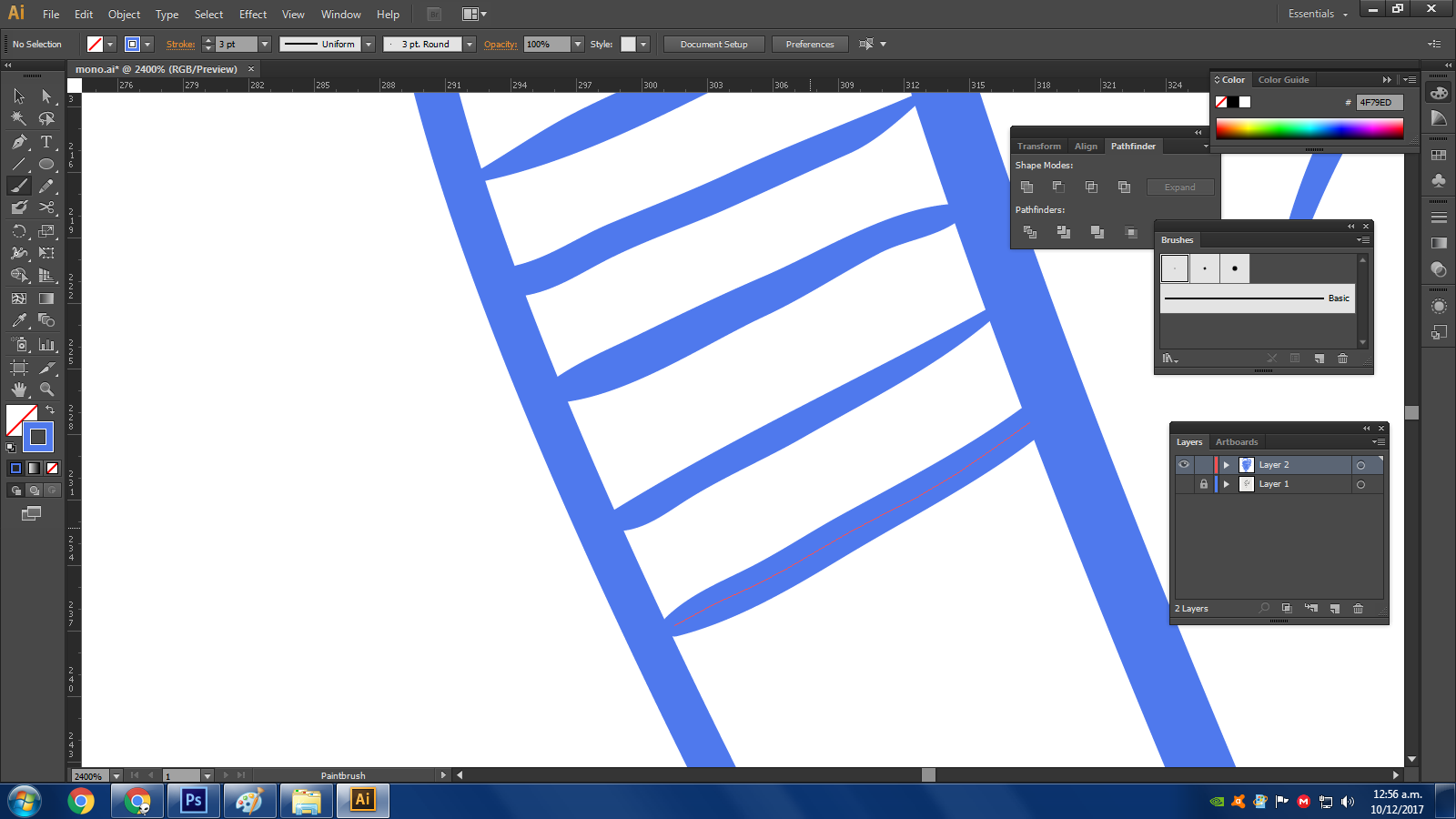
Task: Open the Essentials workspace switcher
Action: 1317,14
